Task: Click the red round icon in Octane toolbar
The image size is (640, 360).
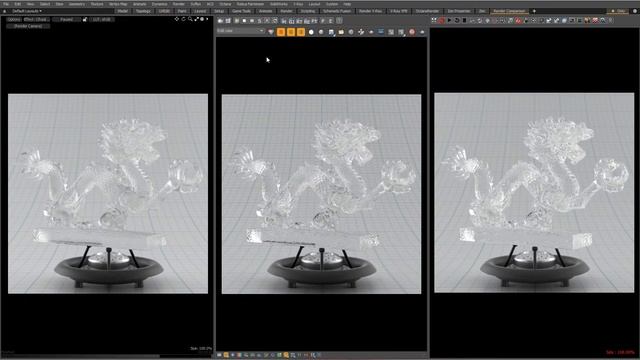Action: point(441,20)
